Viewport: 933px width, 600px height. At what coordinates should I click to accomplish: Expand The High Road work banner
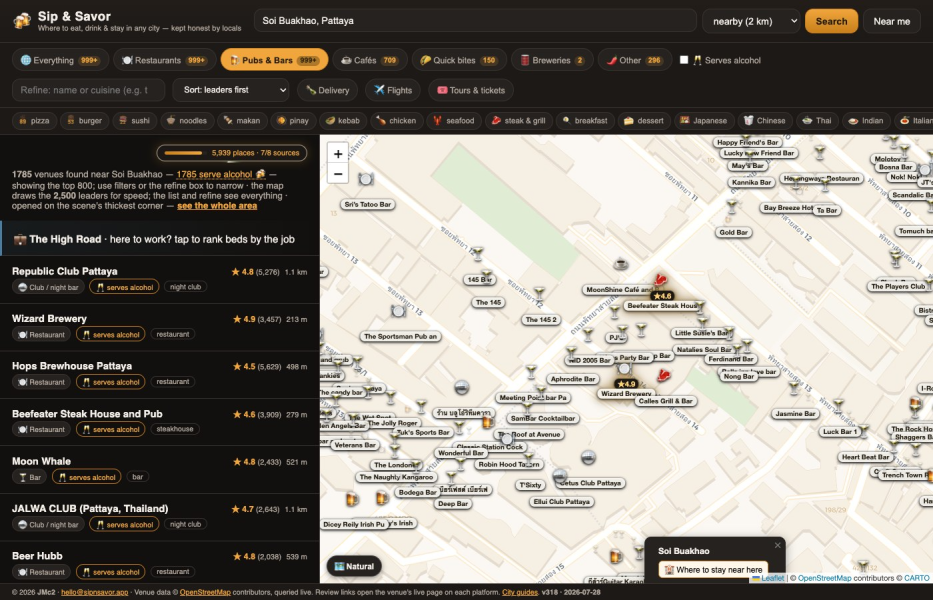[160, 239]
